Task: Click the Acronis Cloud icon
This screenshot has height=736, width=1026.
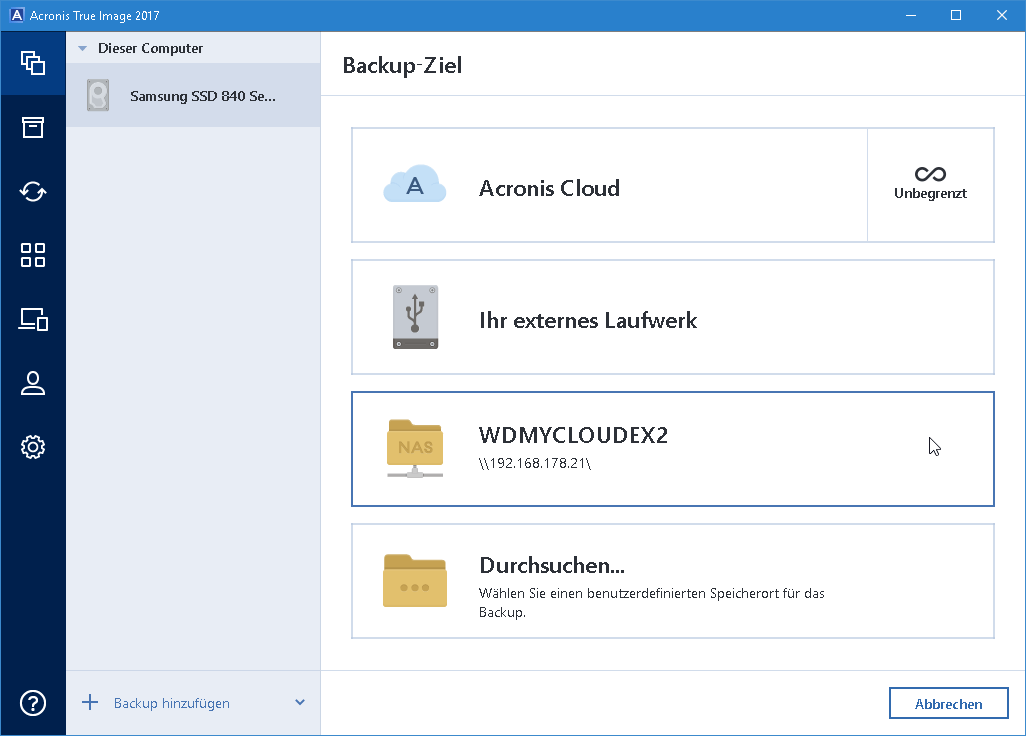Action: 415,184
